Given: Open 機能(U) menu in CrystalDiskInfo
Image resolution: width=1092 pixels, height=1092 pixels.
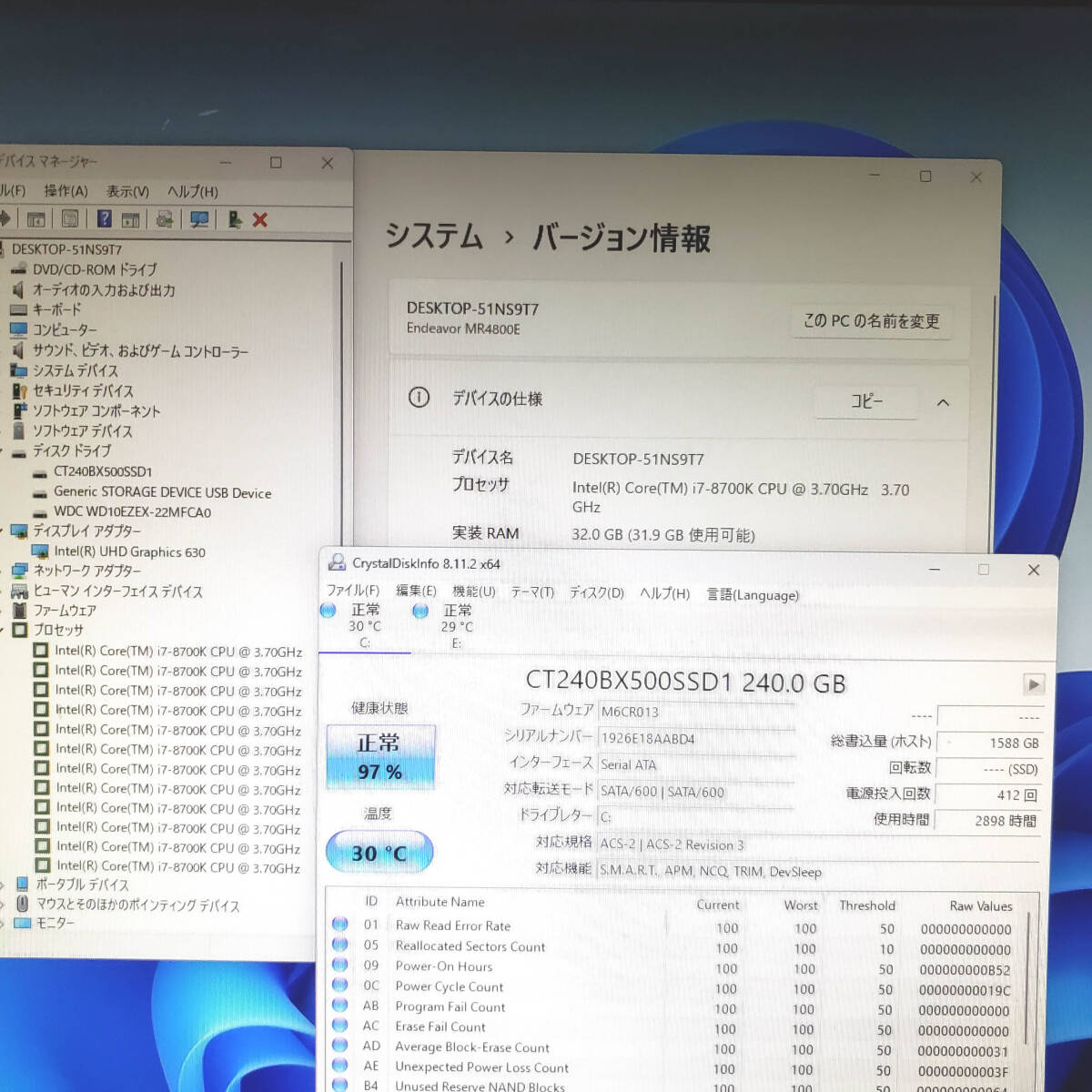Looking at the screenshot, I should click(474, 591).
